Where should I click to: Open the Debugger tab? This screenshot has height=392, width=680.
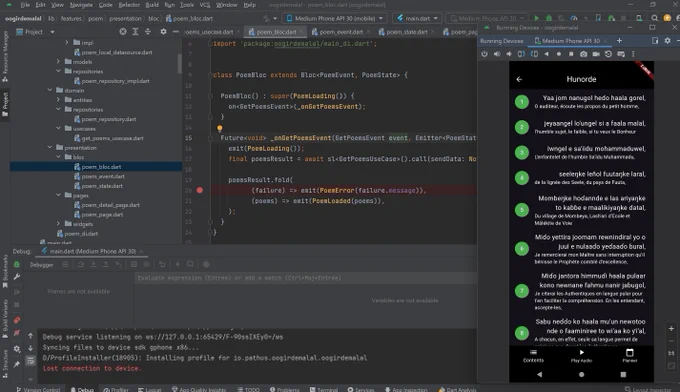point(41,265)
